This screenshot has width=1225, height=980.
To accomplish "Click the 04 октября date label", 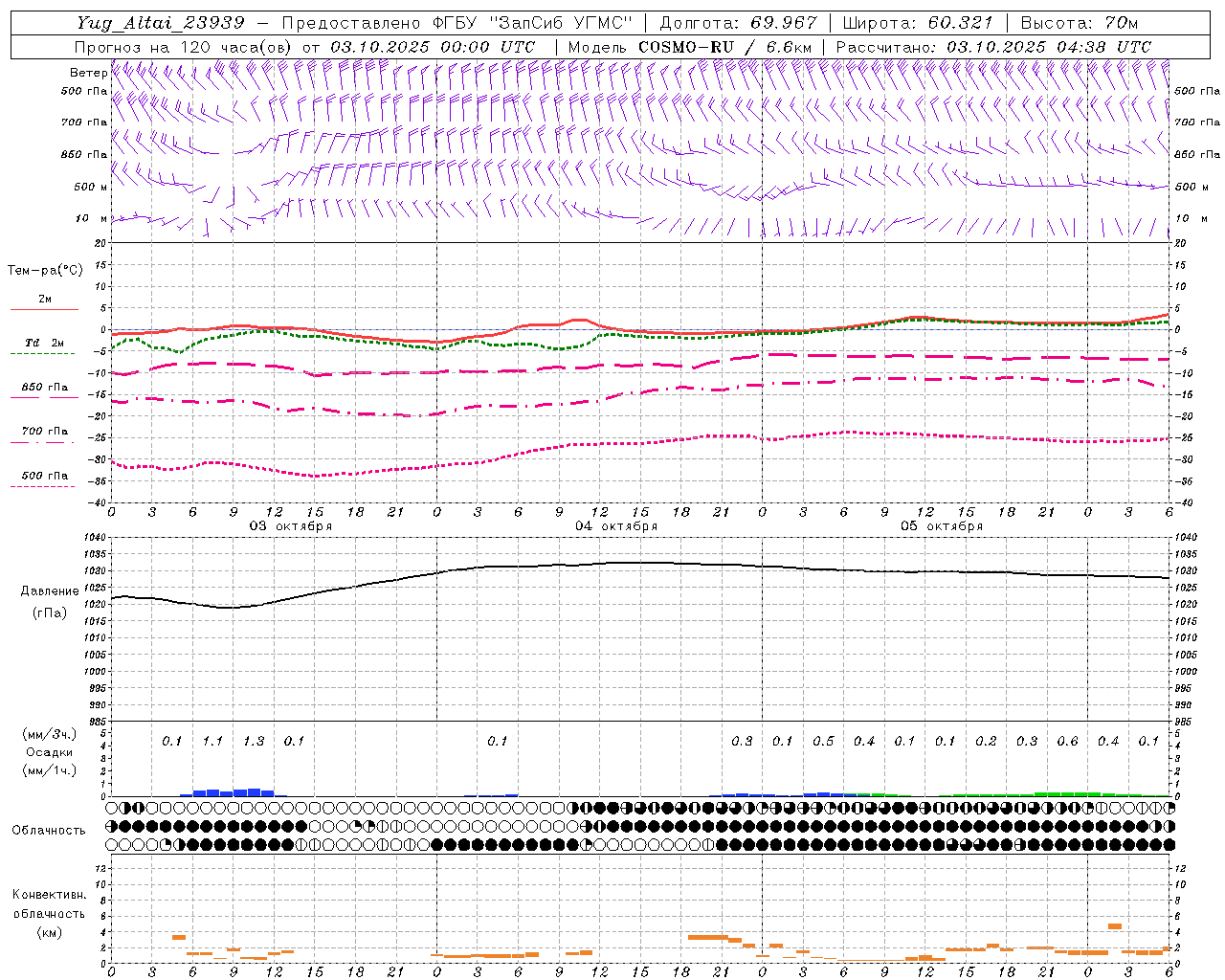I will tap(616, 526).
